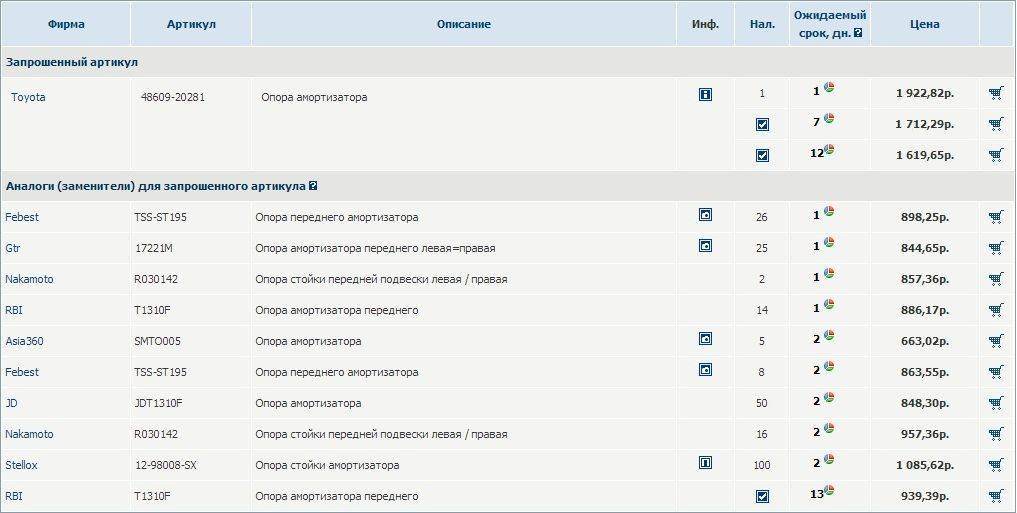This screenshot has height=513, width=1017.
Task: Add Asia360 663,02р. item to cart
Action: (x=996, y=341)
